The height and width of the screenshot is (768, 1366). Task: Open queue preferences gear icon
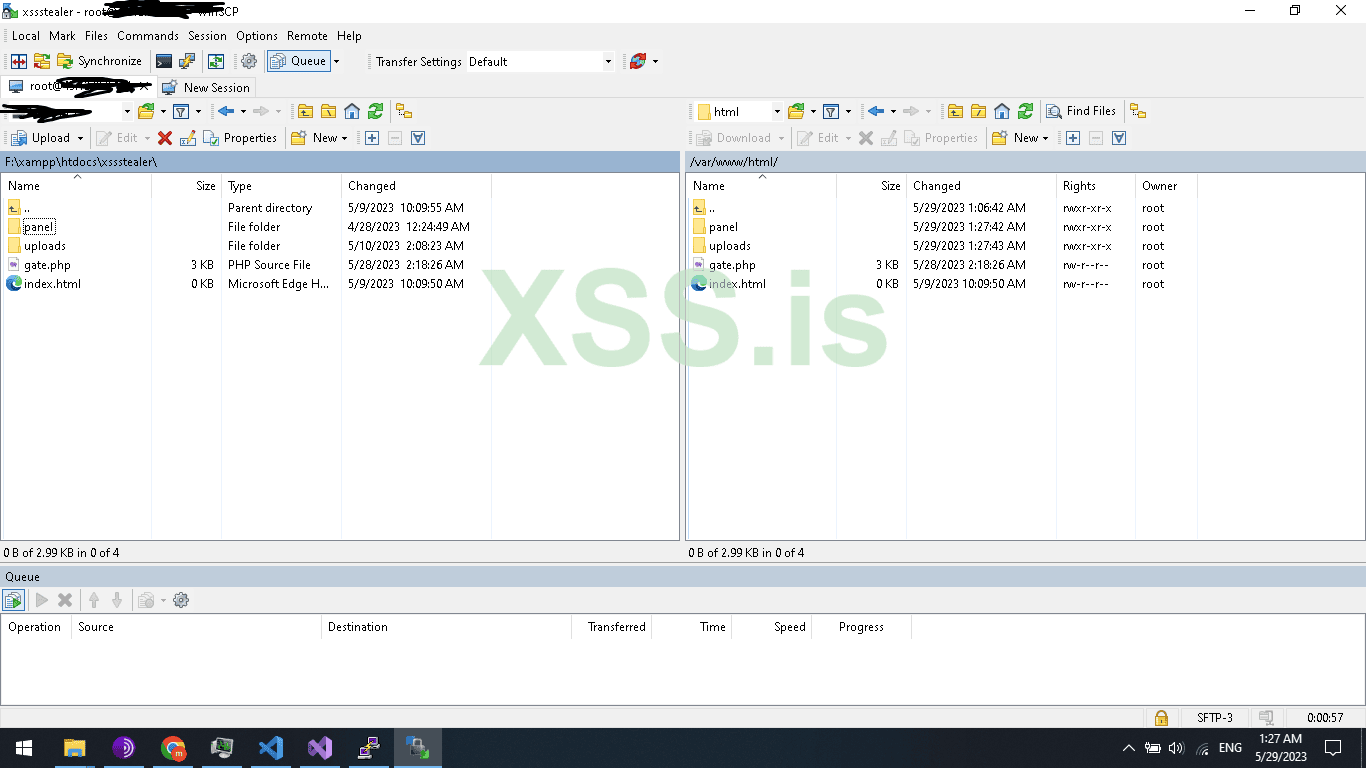[181, 600]
